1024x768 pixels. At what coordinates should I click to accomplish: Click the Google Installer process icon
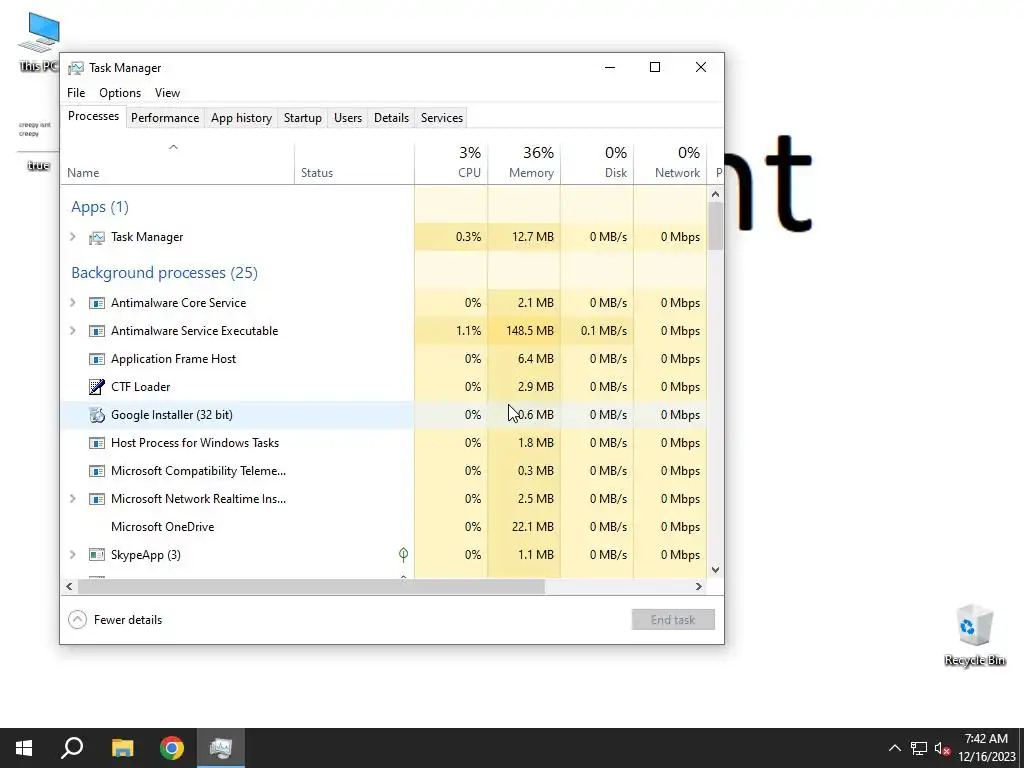pyautogui.click(x=97, y=415)
